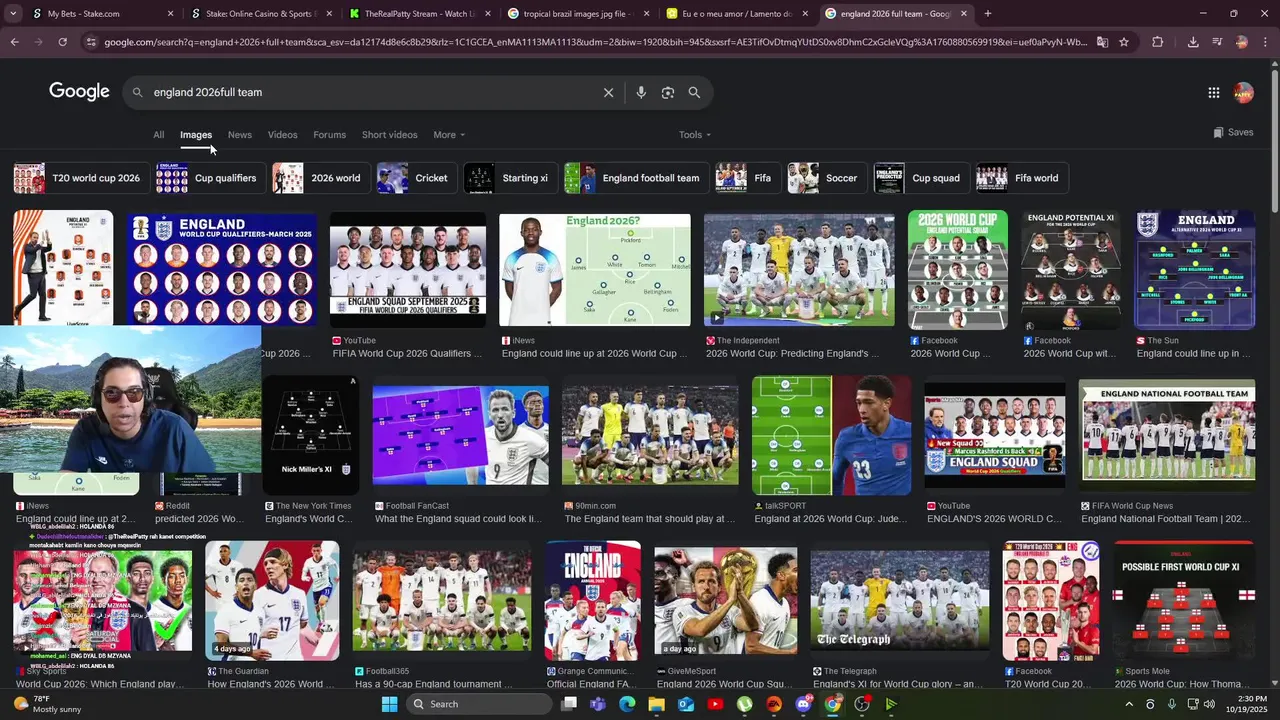The image size is (1280, 720).
Task: Go to the Google homepage logo
Action: point(79,92)
